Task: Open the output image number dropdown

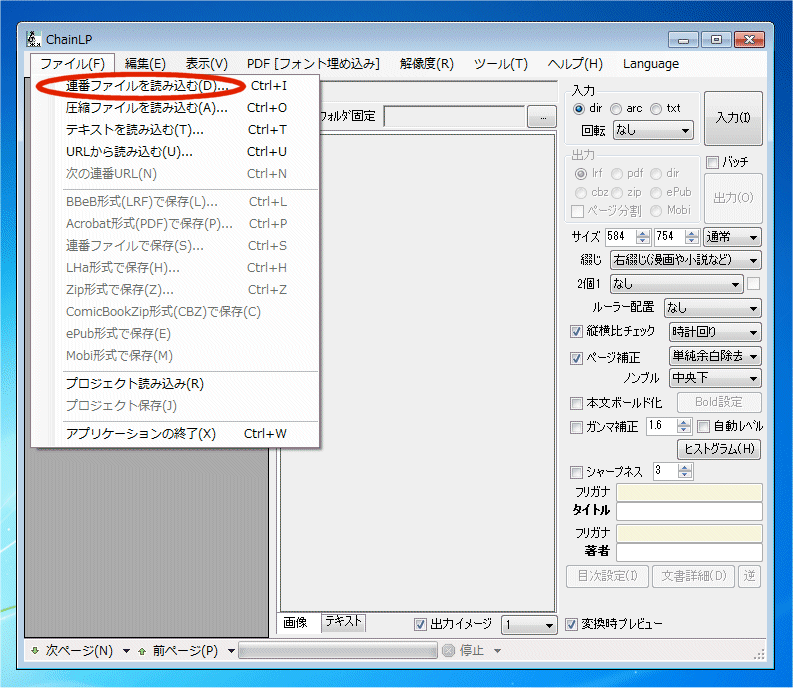Action: tap(529, 625)
